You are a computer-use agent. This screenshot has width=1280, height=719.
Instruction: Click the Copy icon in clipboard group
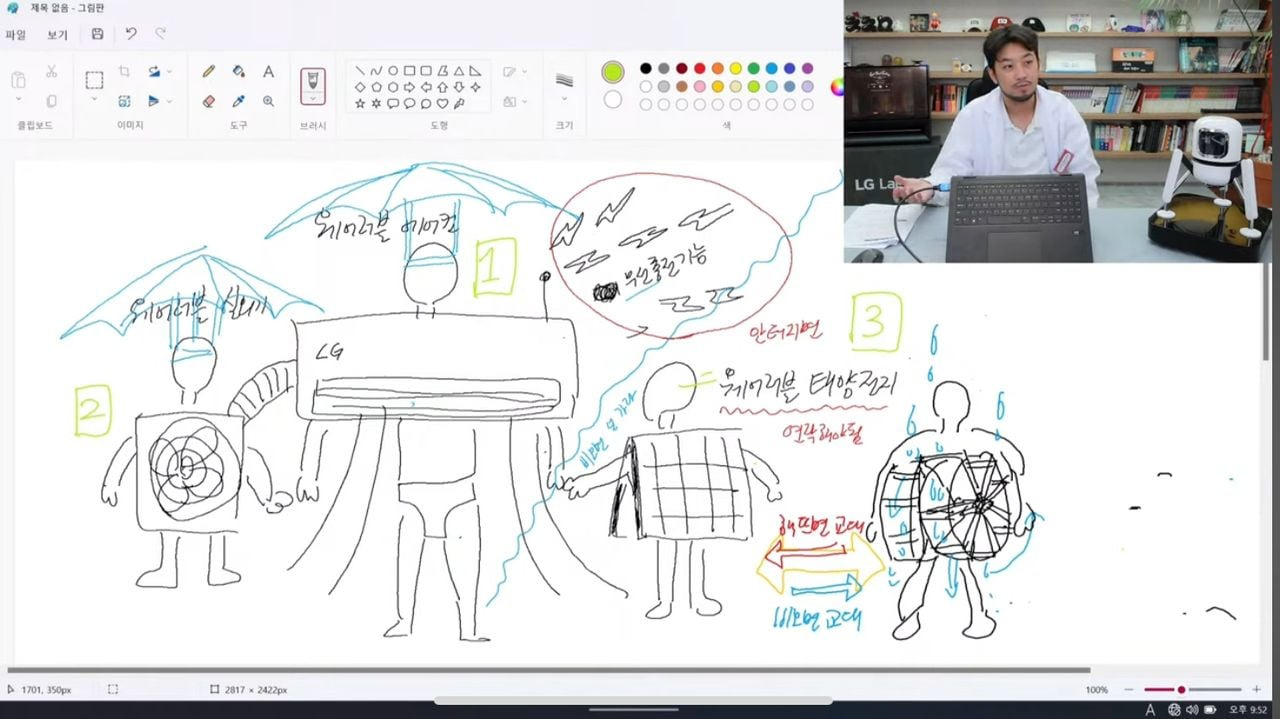click(51, 101)
